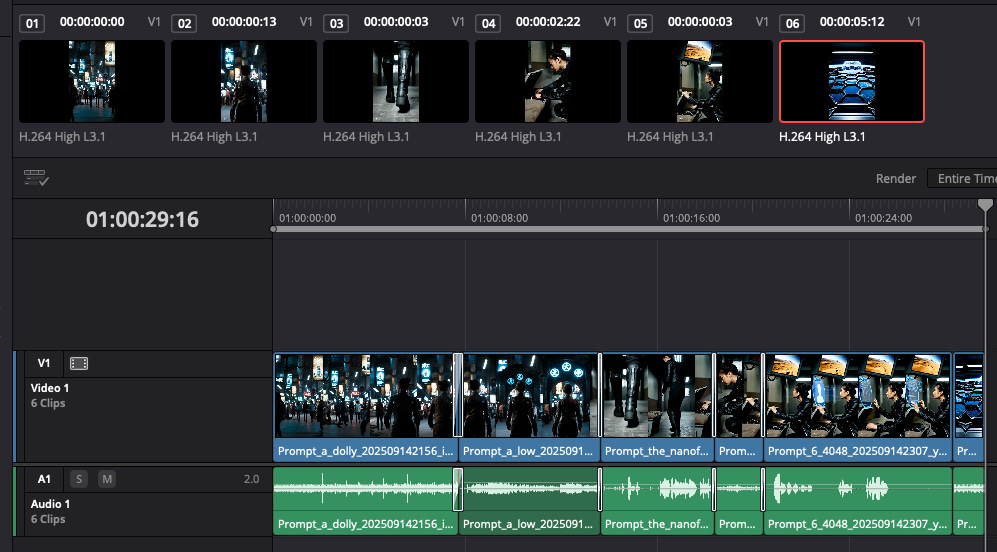
Task: Click the playhead marker on the ruler
Action: pos(985,205)
